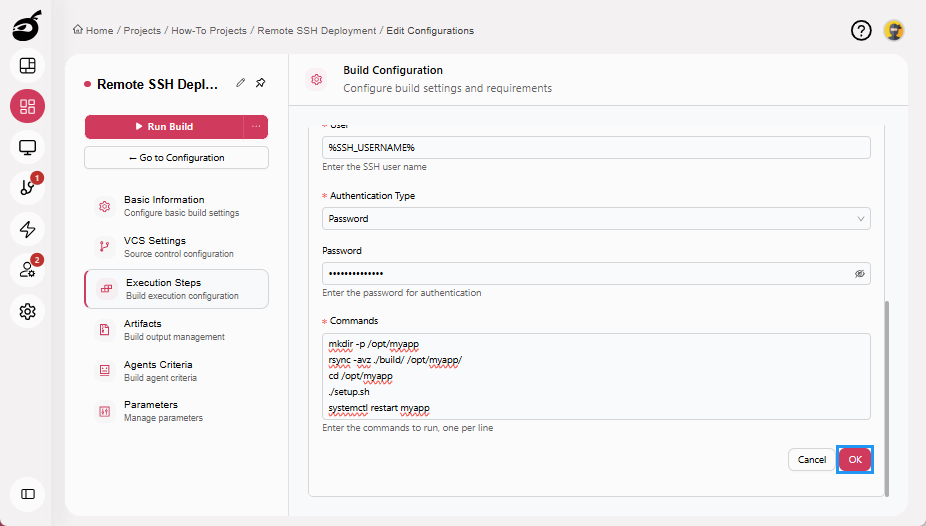926x526 pixels.
Task: Open Basic Information section
Action: (177, 206)
